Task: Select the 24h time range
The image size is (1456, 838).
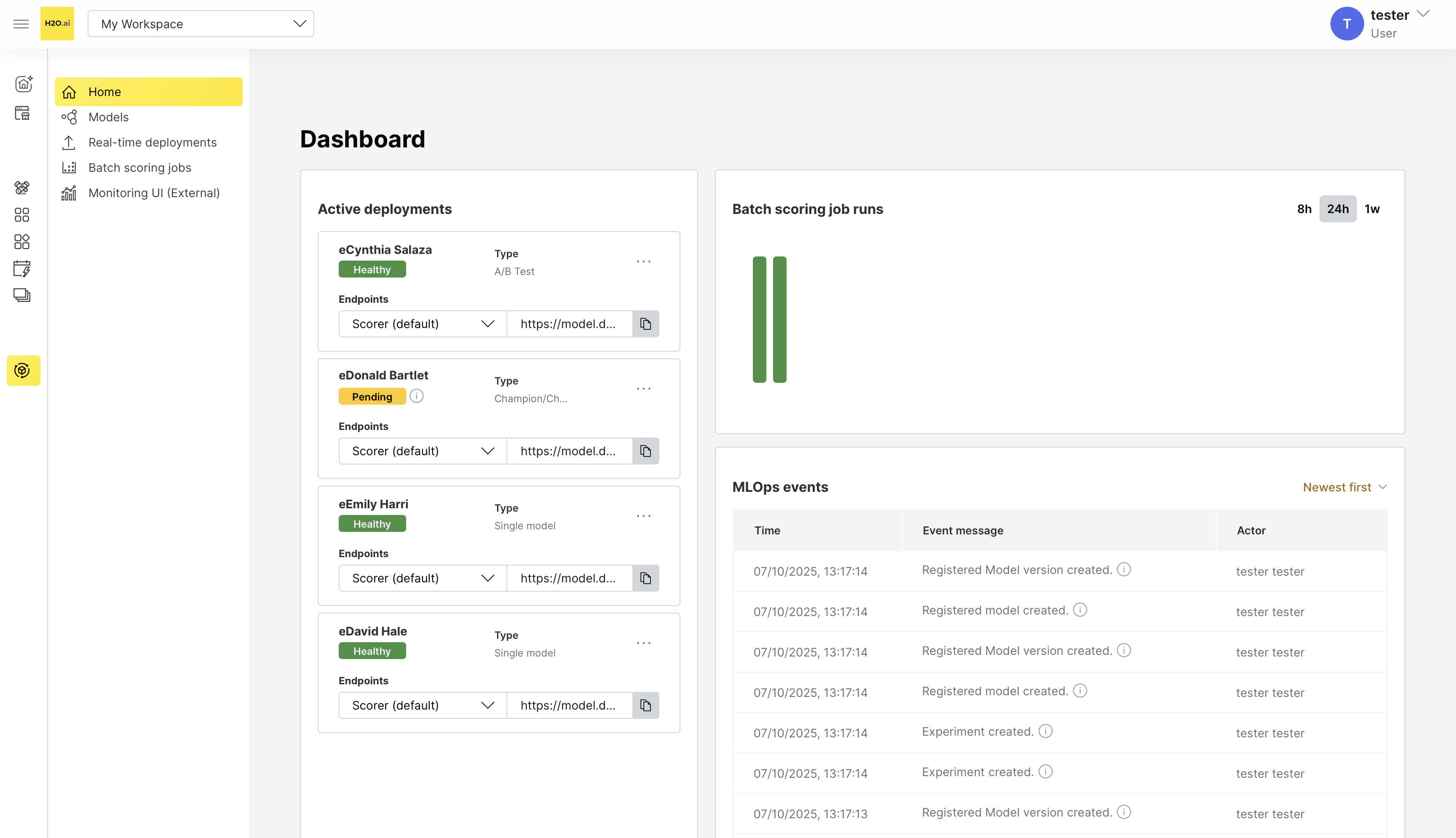Action: [x=1337, y=209]
